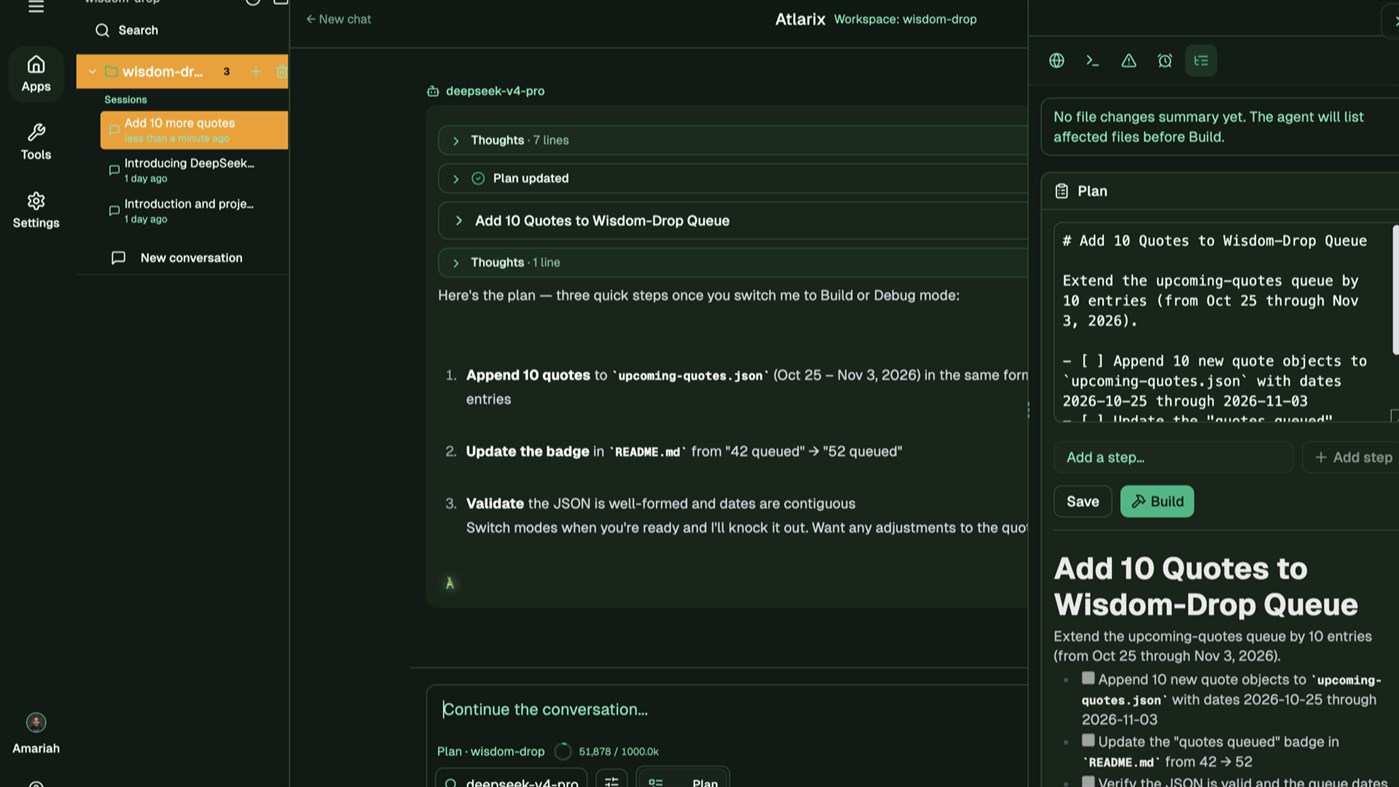Screen dimensions: 1399x787
Task: Collapse the wisdom-drop workspace tree
Action: click(92, 72)
